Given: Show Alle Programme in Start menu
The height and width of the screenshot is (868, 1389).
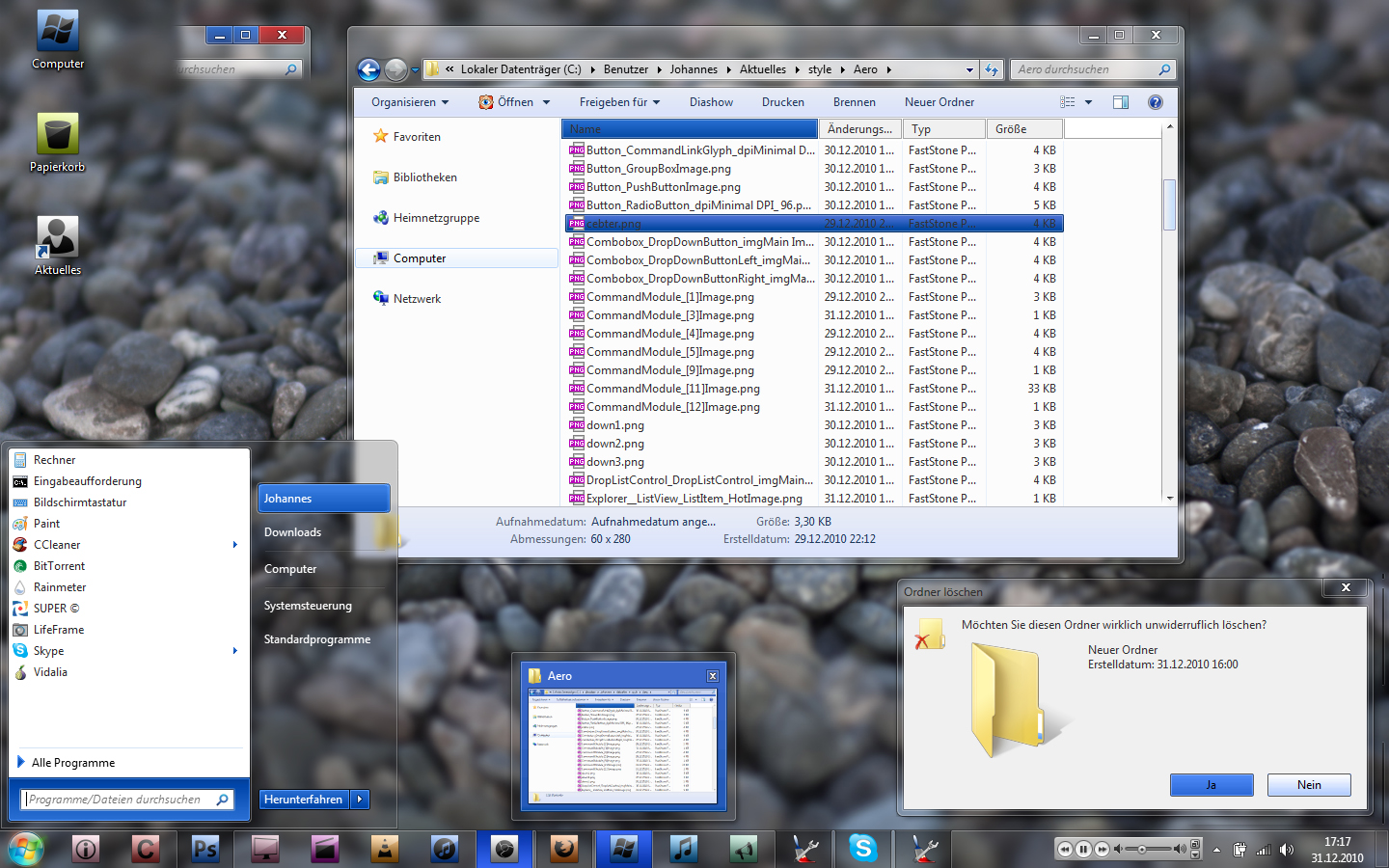Looking at the screenshot, I should 73,763.
